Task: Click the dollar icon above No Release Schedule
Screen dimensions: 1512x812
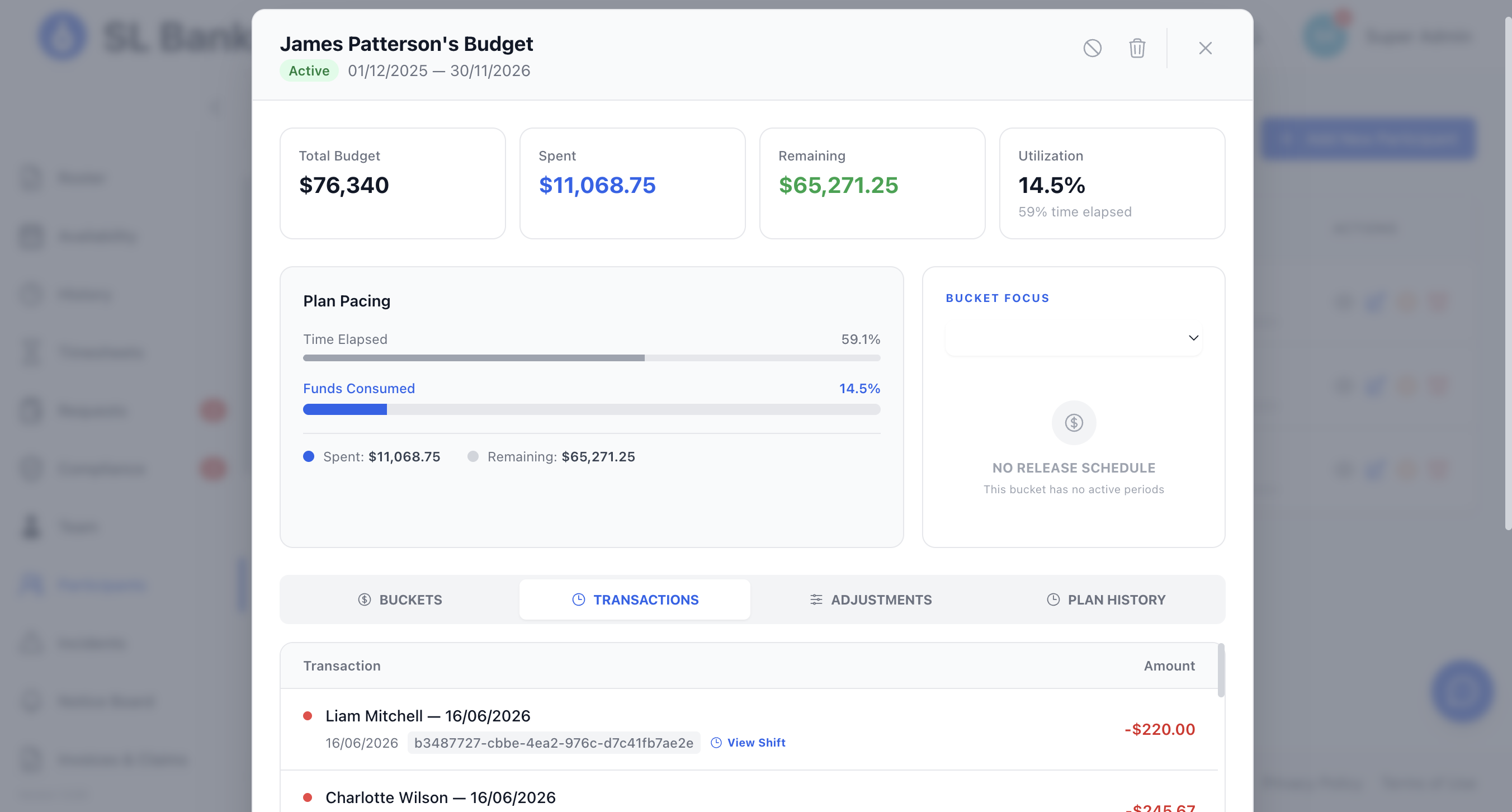Action: [x=1074, y=423]
